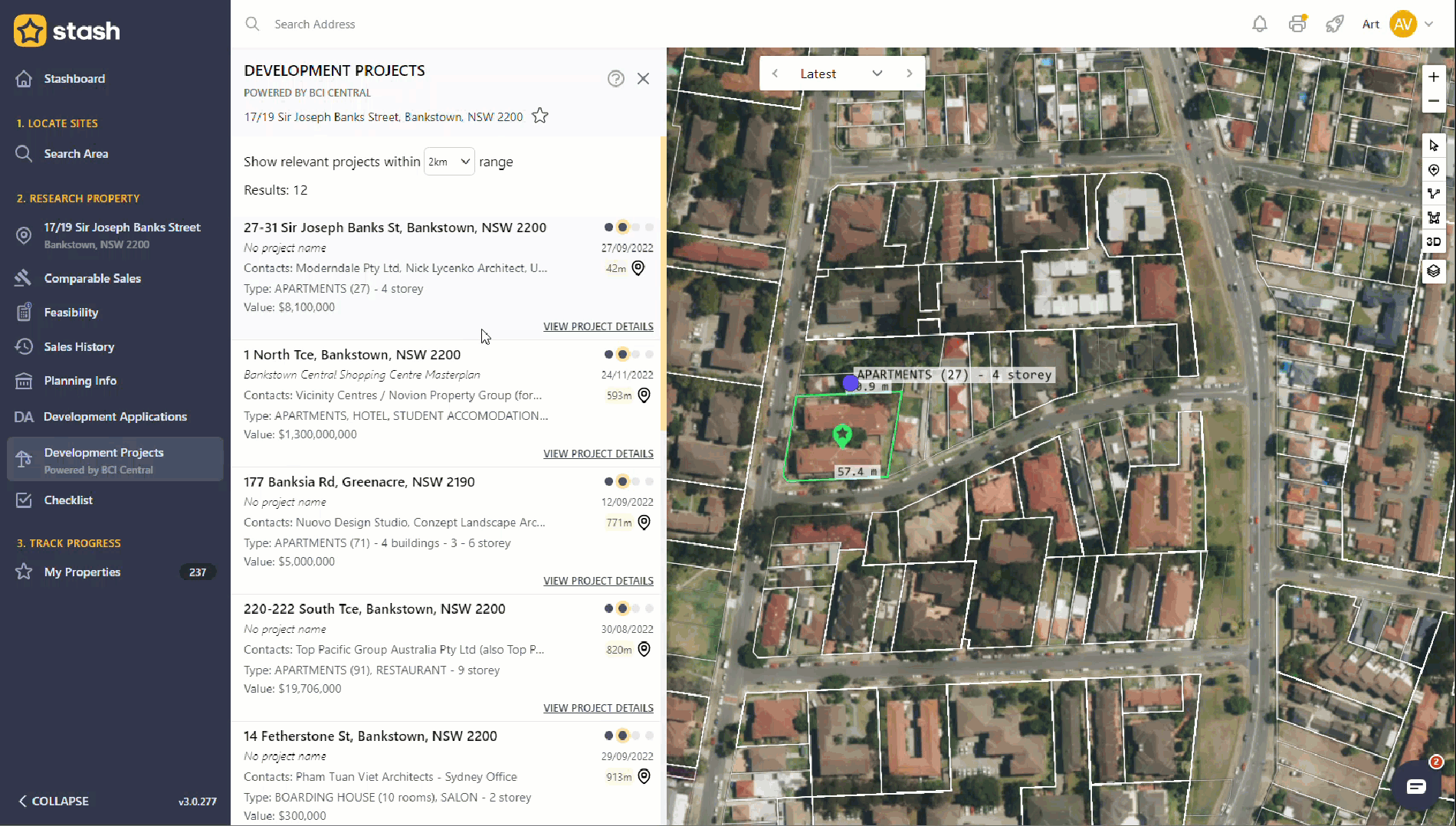This screenshot has height=826, width=1456.
Task: Go to previous imagery date
Action: 775,74
